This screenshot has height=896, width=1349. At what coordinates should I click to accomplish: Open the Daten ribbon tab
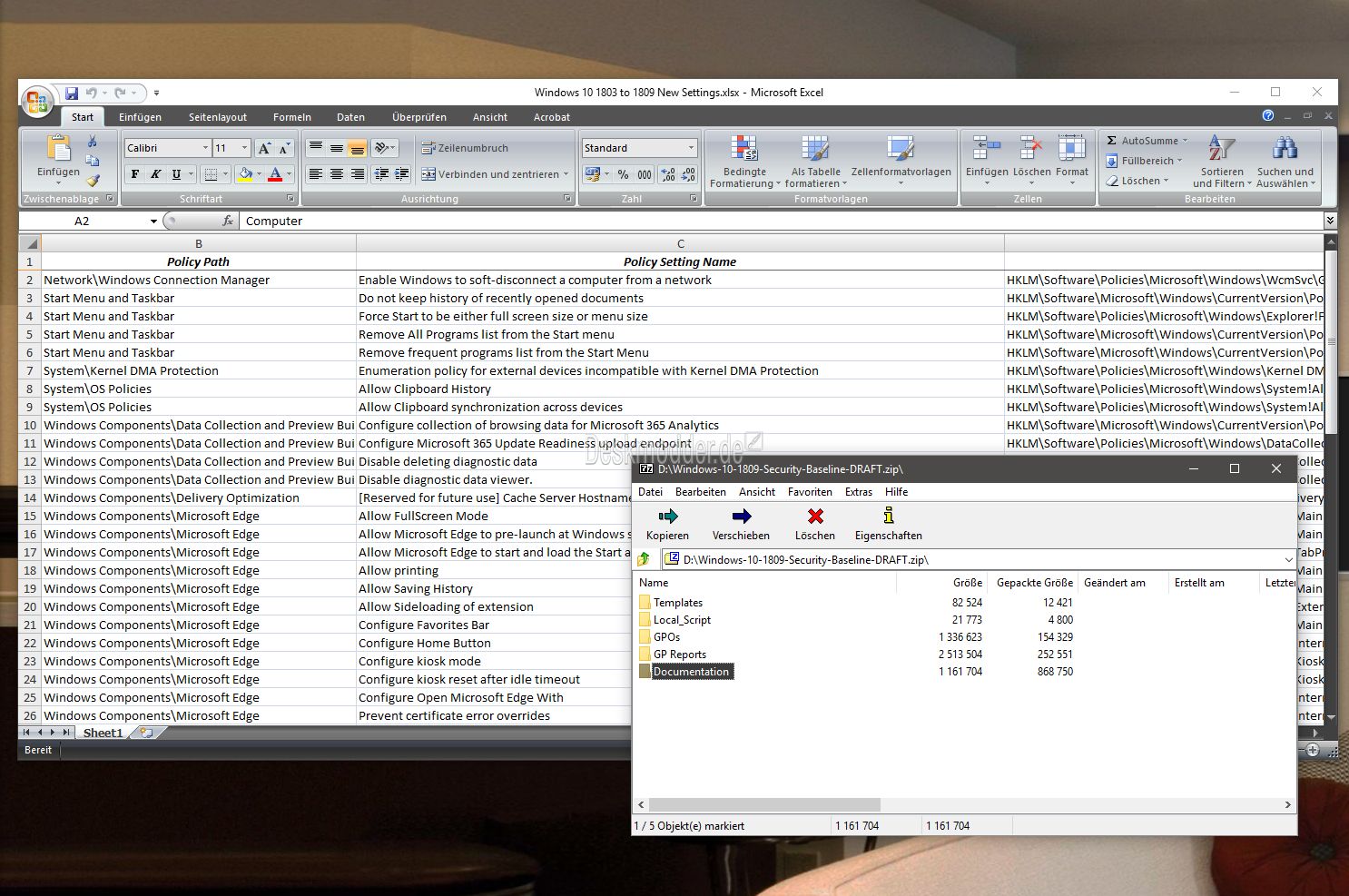[x=350, y=117]
